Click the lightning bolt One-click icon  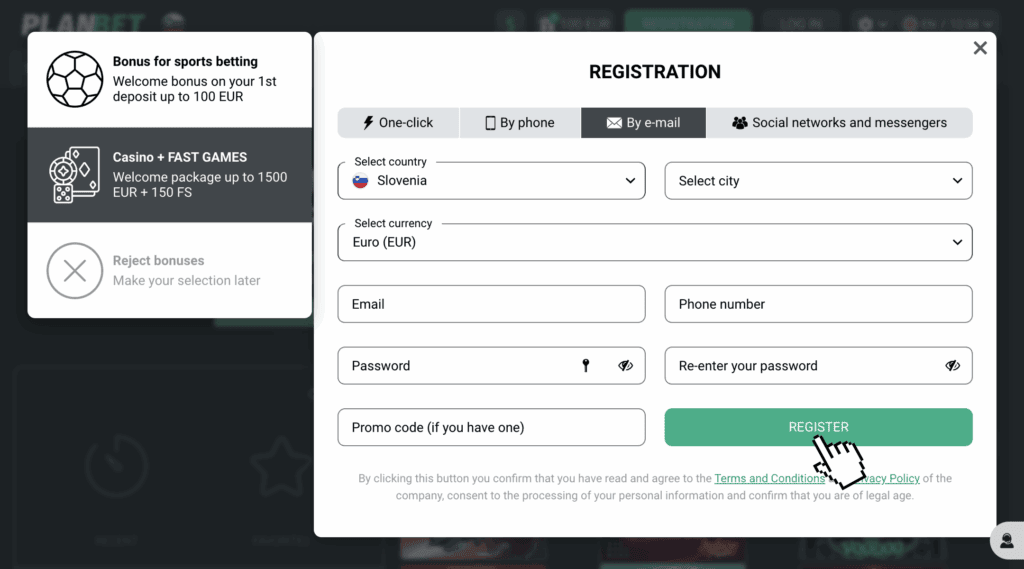pyautogui.click(x=367, y=123)
